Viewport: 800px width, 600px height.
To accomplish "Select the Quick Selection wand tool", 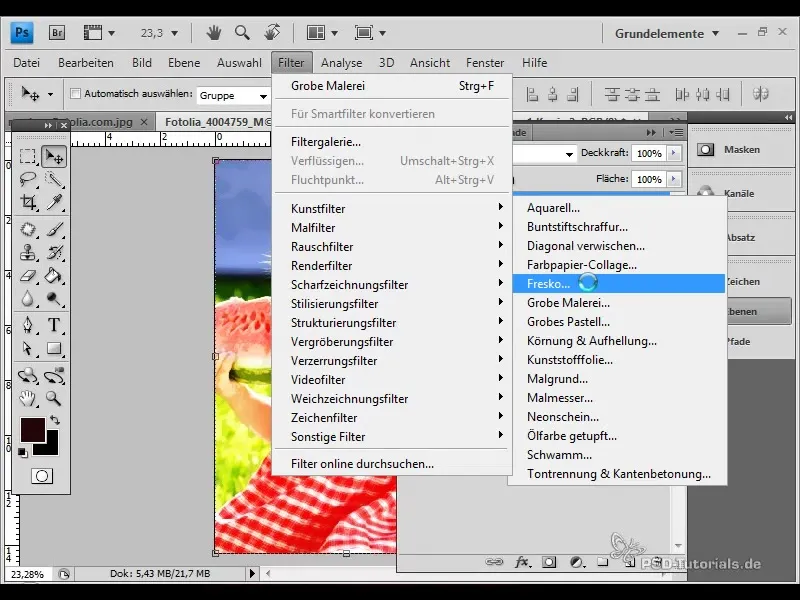I will pos(54,179).
